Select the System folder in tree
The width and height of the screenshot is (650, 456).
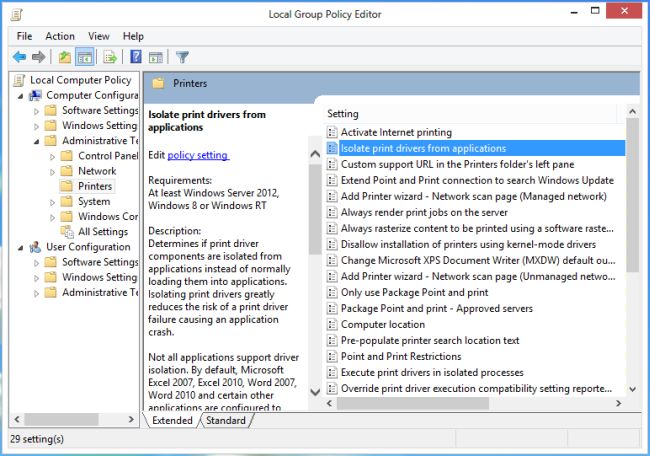[94, 201]
